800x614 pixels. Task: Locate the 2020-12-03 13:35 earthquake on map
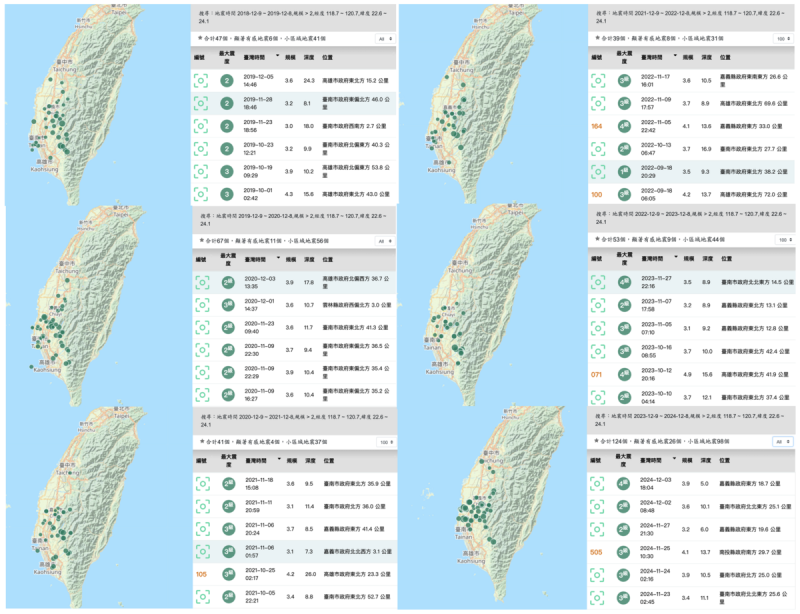(202, 282)
